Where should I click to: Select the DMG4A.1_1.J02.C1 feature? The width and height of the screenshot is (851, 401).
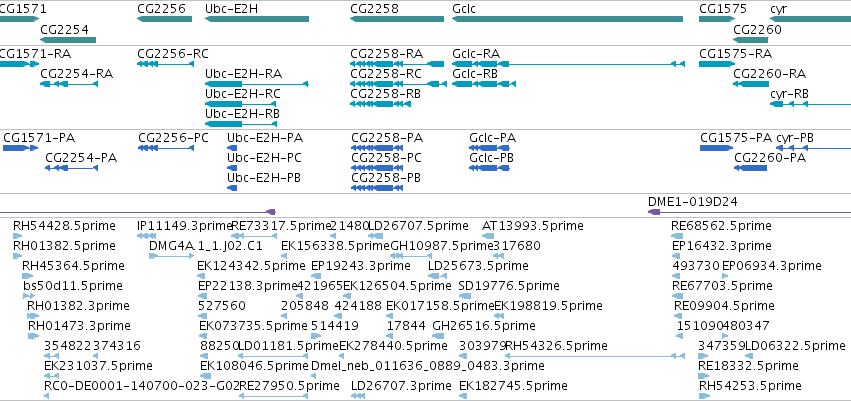[172, 256]
